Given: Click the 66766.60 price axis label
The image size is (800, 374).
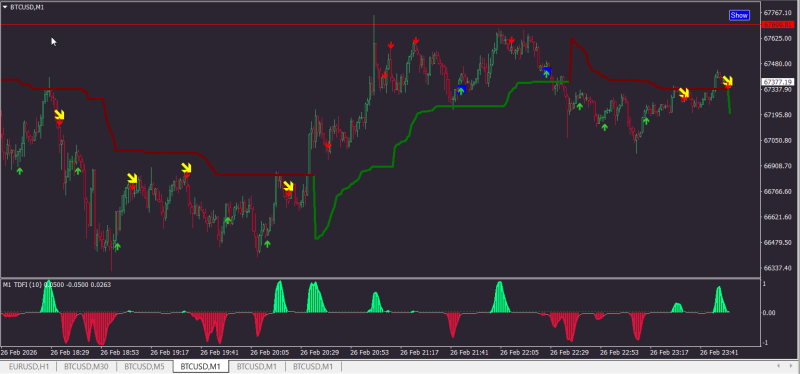Looking at the screenshot, I should (778, 191).
